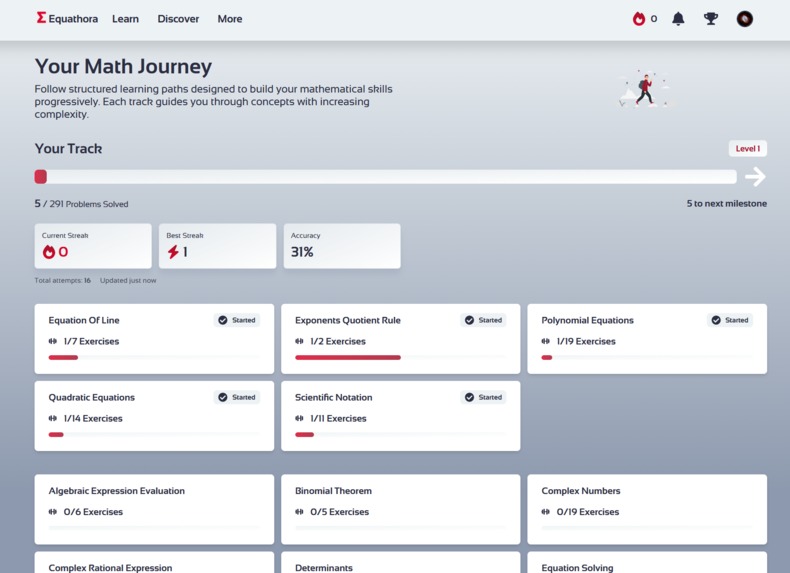Click the checkmark icon on Exponents Quotient Rule card
This screenshot has height=573, width=790.
tap(469, 320)
